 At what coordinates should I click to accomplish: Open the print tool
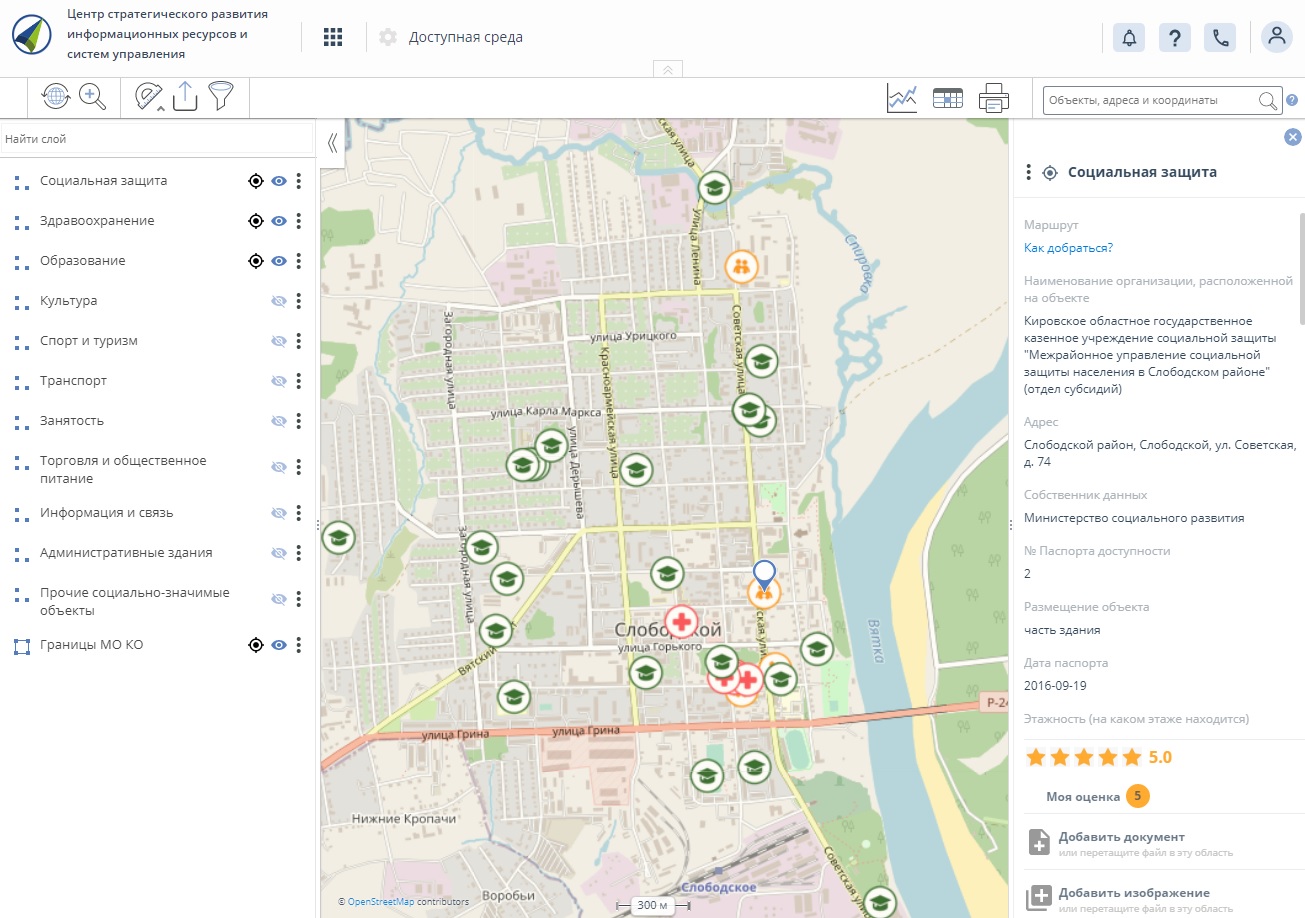point(993,98)
